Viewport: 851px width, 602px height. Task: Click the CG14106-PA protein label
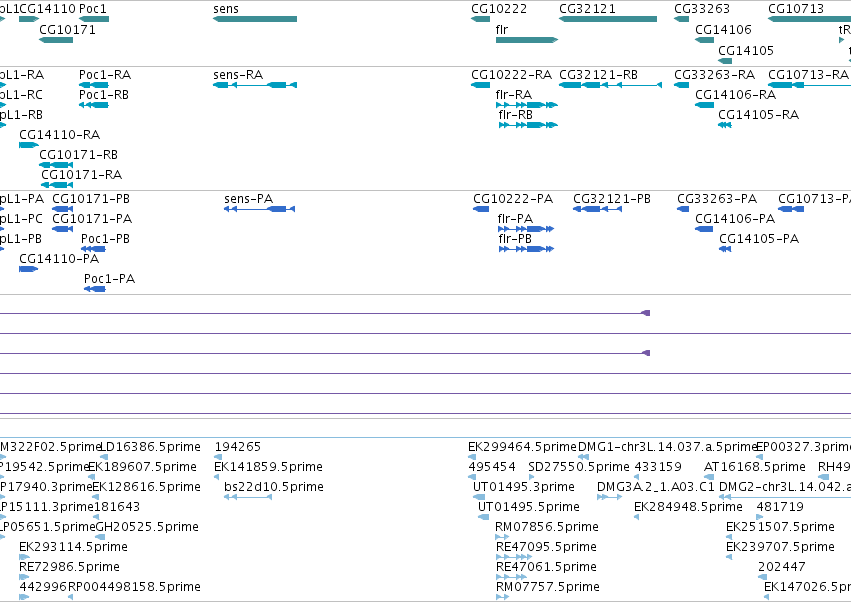click(x=735, y=219)
